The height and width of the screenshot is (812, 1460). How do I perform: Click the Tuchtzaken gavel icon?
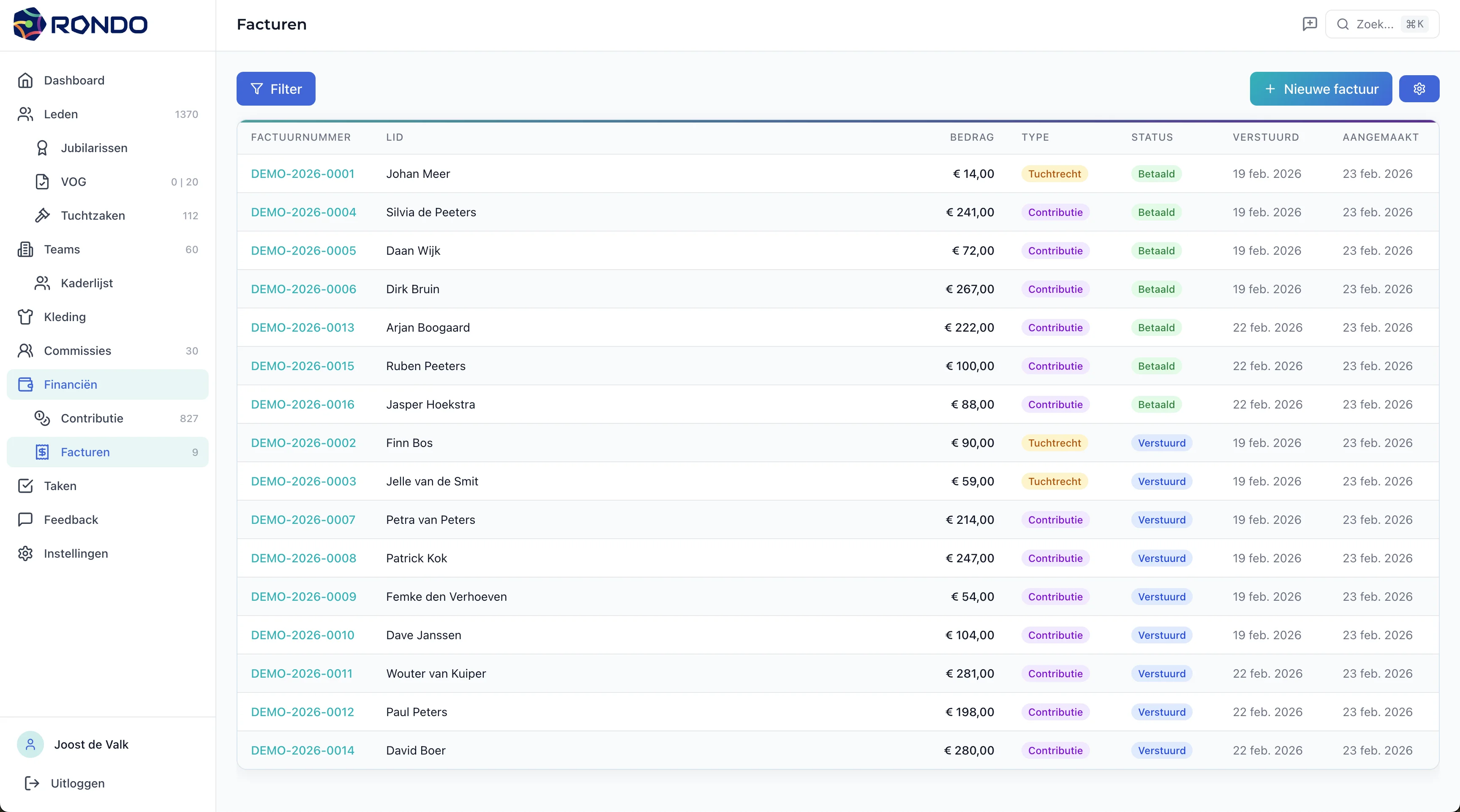coord(43,215)
